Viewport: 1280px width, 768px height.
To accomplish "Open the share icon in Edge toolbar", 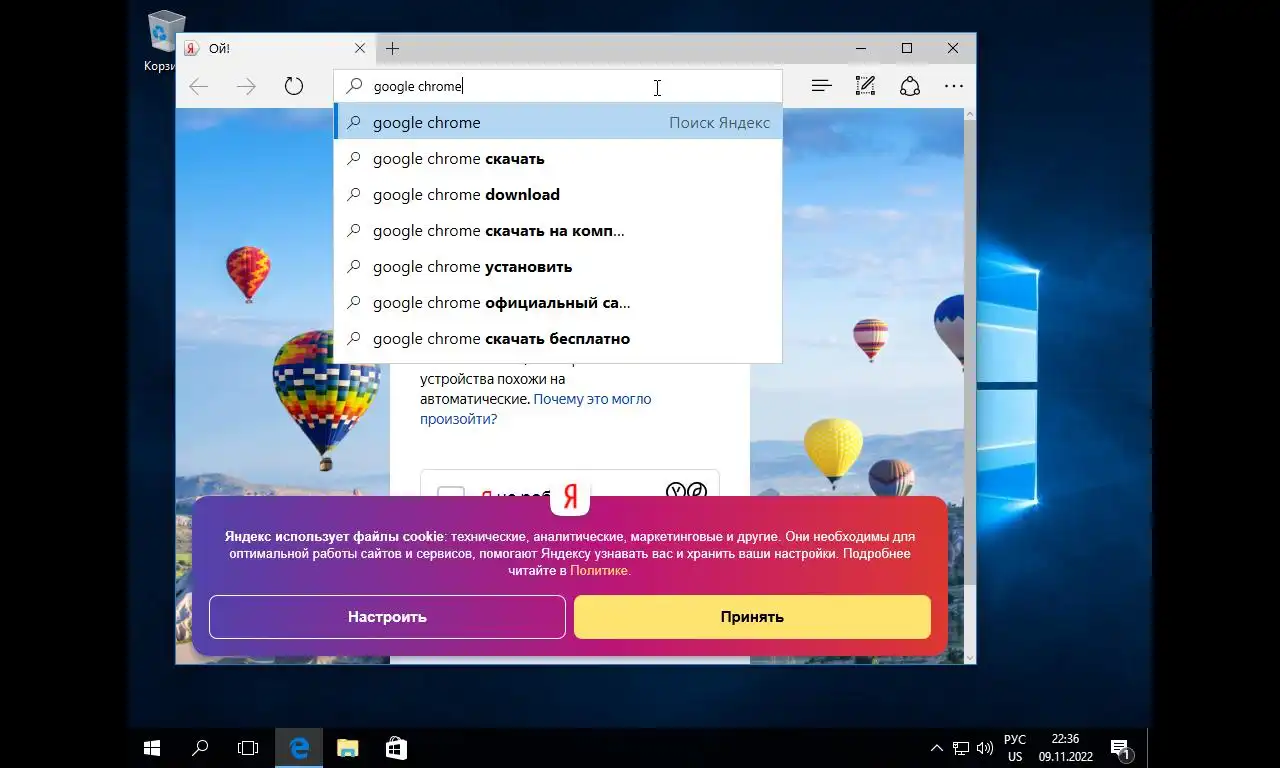I will point(910,86).
